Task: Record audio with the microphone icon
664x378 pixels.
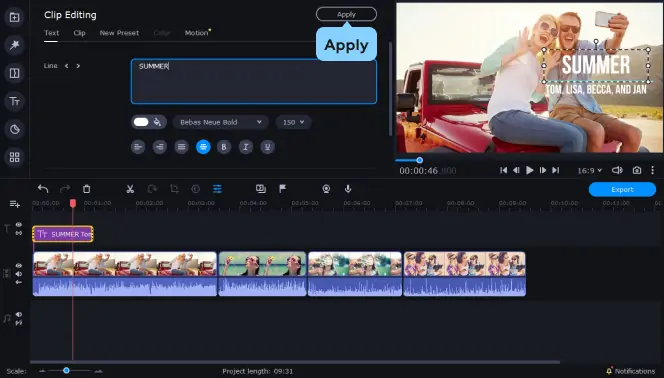Action: tap(348, 189)
